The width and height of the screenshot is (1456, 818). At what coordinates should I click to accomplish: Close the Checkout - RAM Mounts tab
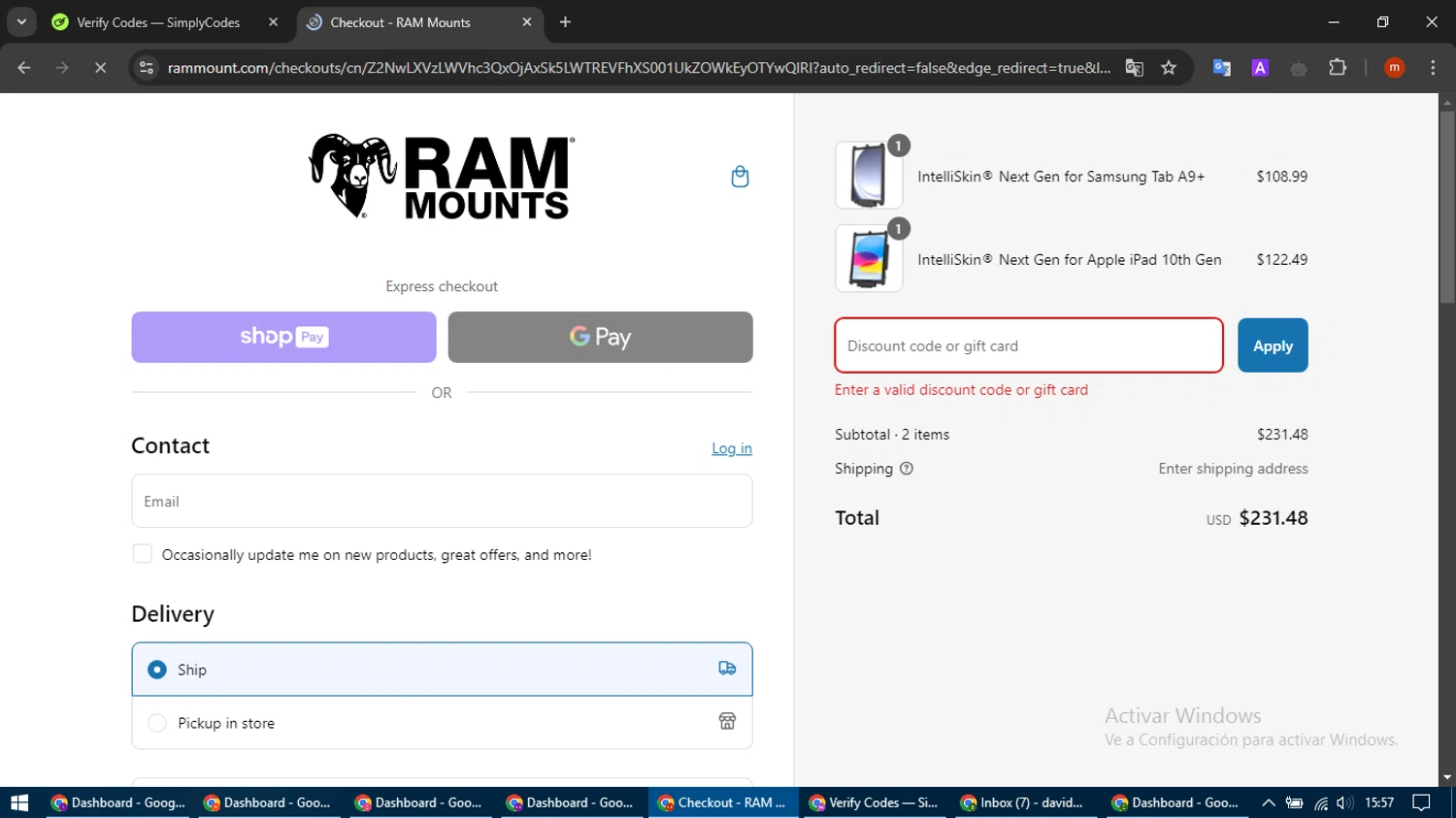point(527,22)
